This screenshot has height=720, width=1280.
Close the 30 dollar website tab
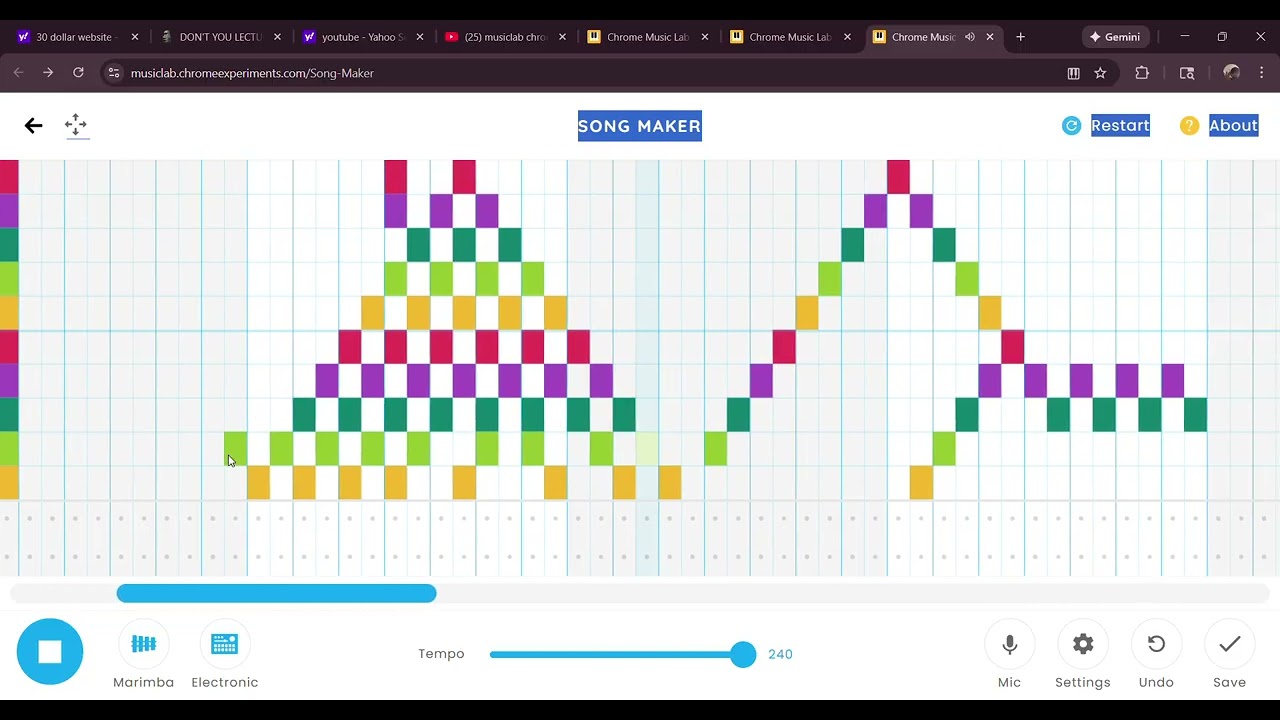(x=135, y=37)
